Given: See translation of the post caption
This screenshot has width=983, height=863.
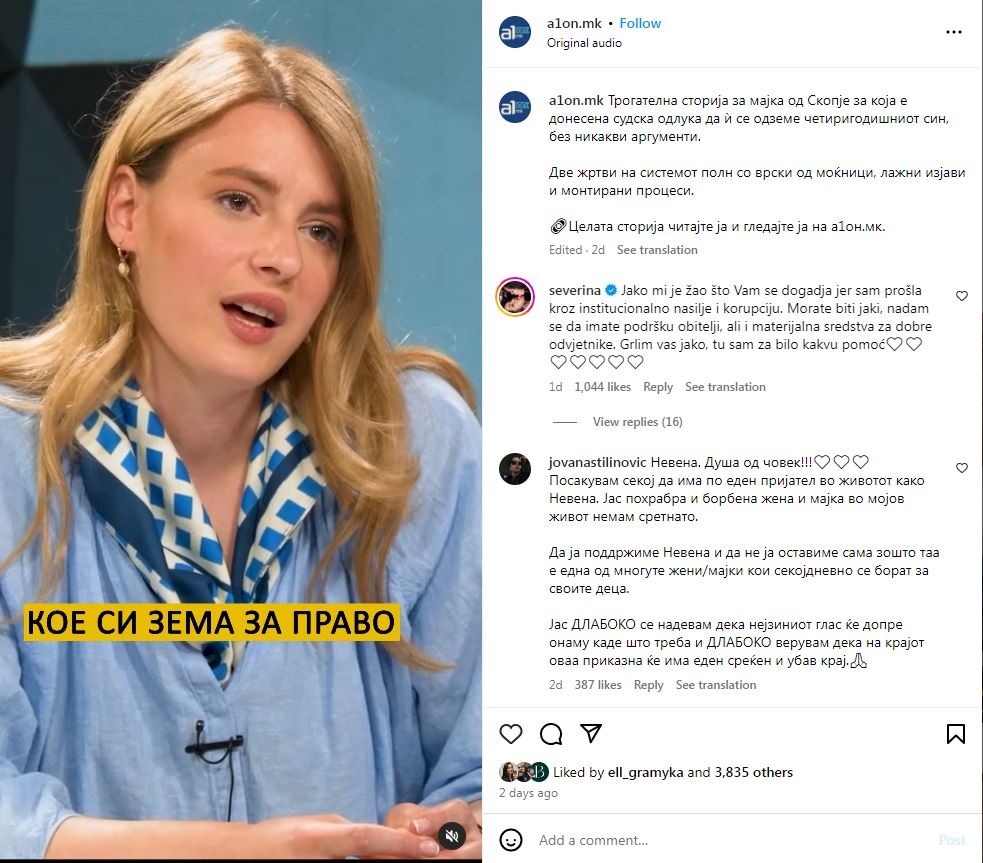Looking at the screenshot, I should point(657,250).
